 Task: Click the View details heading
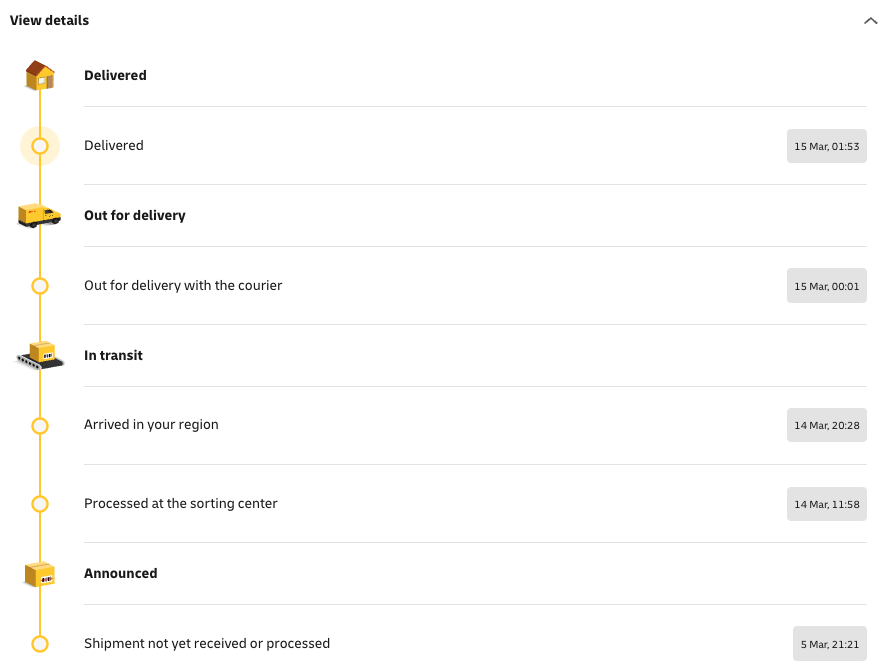49,21
